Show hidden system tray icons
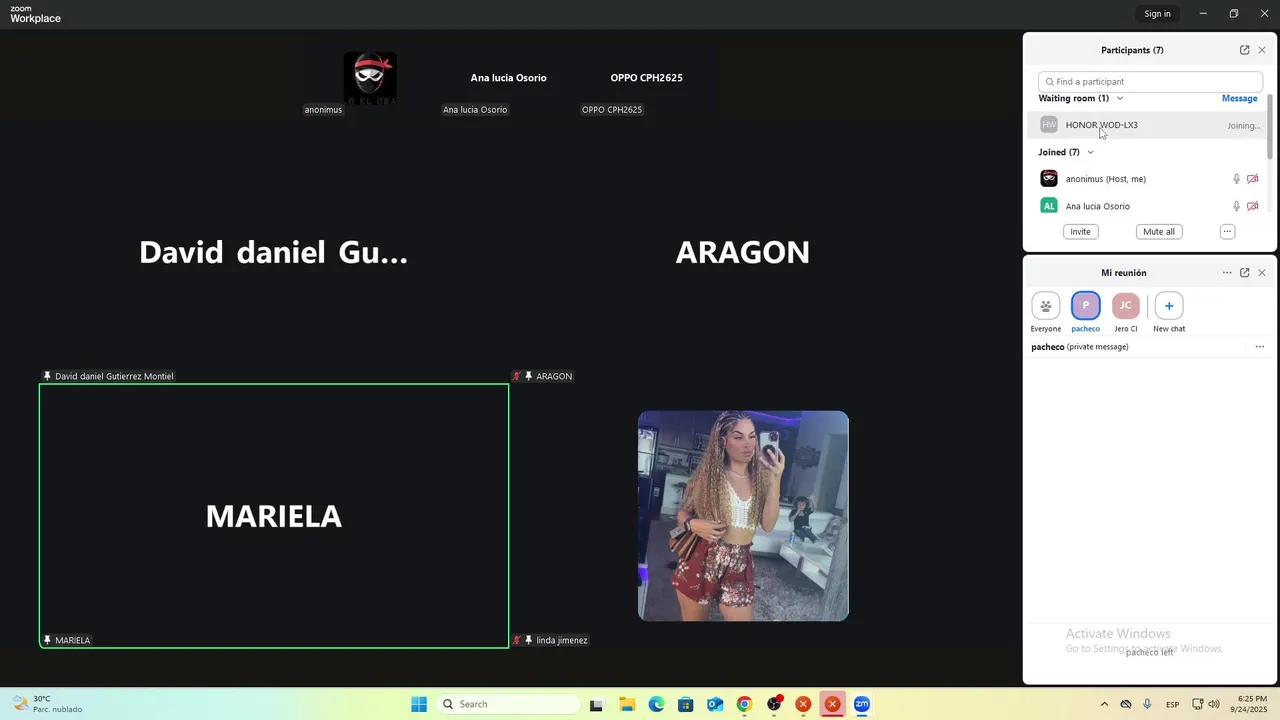Screen dimensions: 1280x720 coord(1104,704)
